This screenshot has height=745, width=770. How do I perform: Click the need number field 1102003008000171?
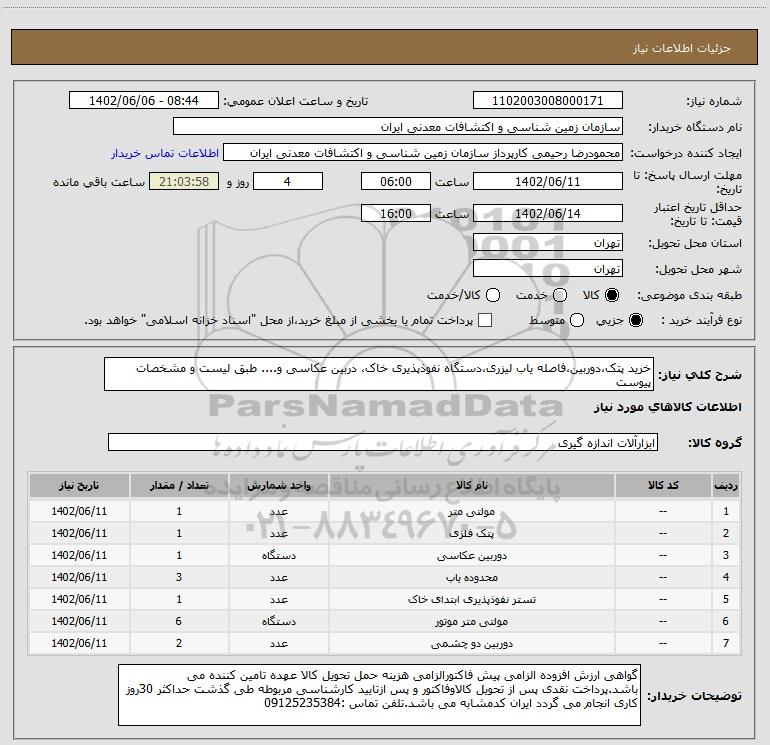pos(548,101)
